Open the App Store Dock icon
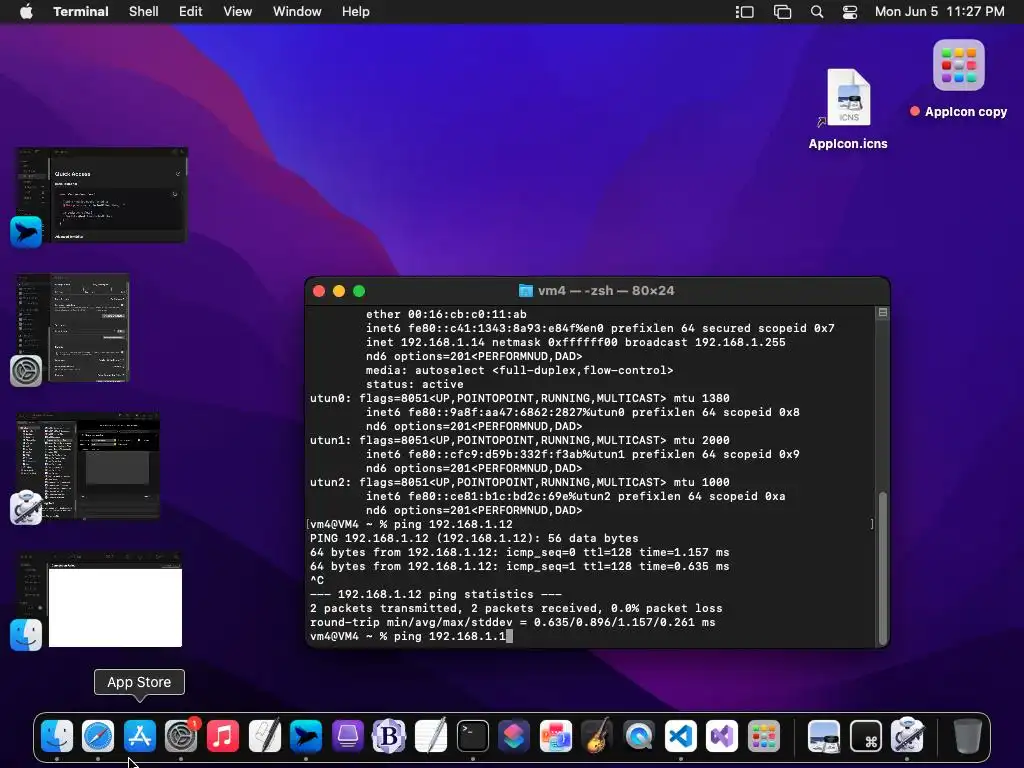 pyautogui.click(x=140, y=736)
